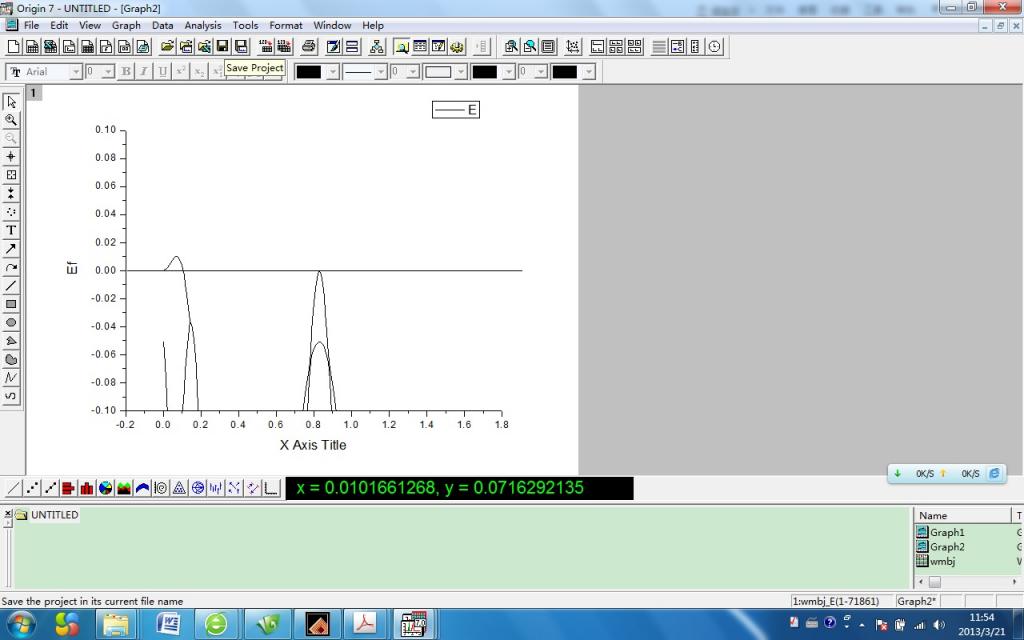Select the UNTITLED project folder
1024x640 pixels.
click(46, 515)
